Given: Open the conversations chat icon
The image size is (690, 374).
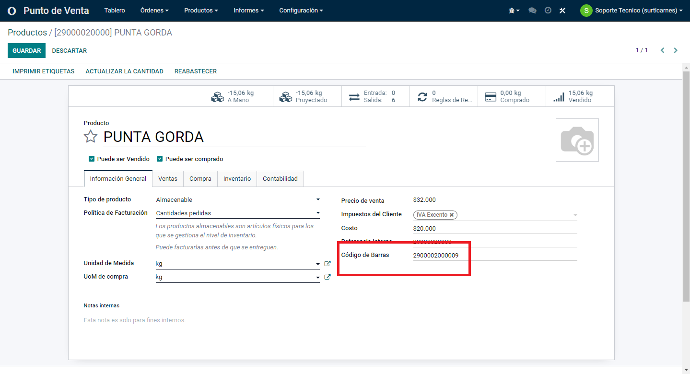Looking at the screenshot, I should click(x=532, y=11).
